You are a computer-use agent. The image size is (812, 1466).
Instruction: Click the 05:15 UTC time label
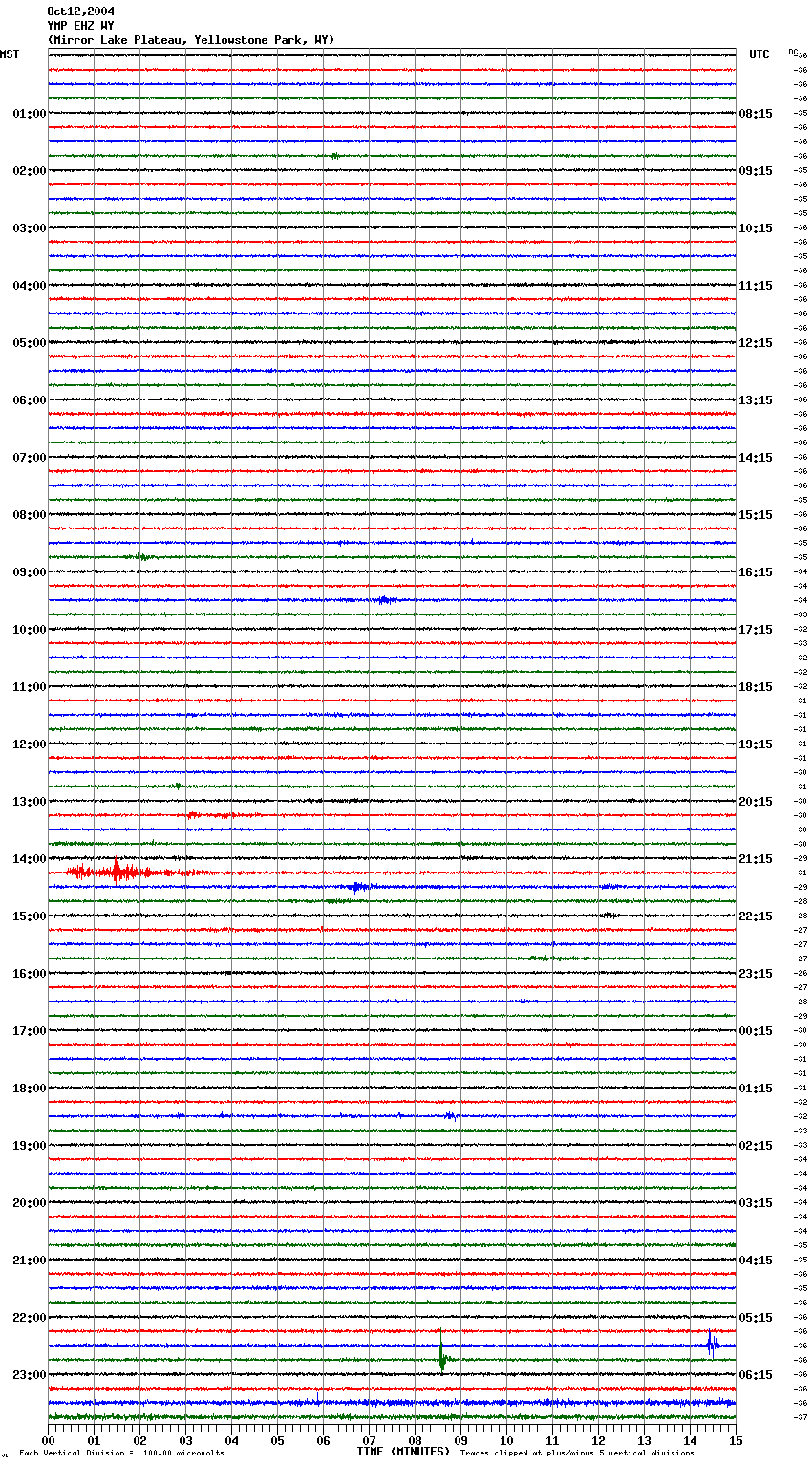click(756, 1318)
